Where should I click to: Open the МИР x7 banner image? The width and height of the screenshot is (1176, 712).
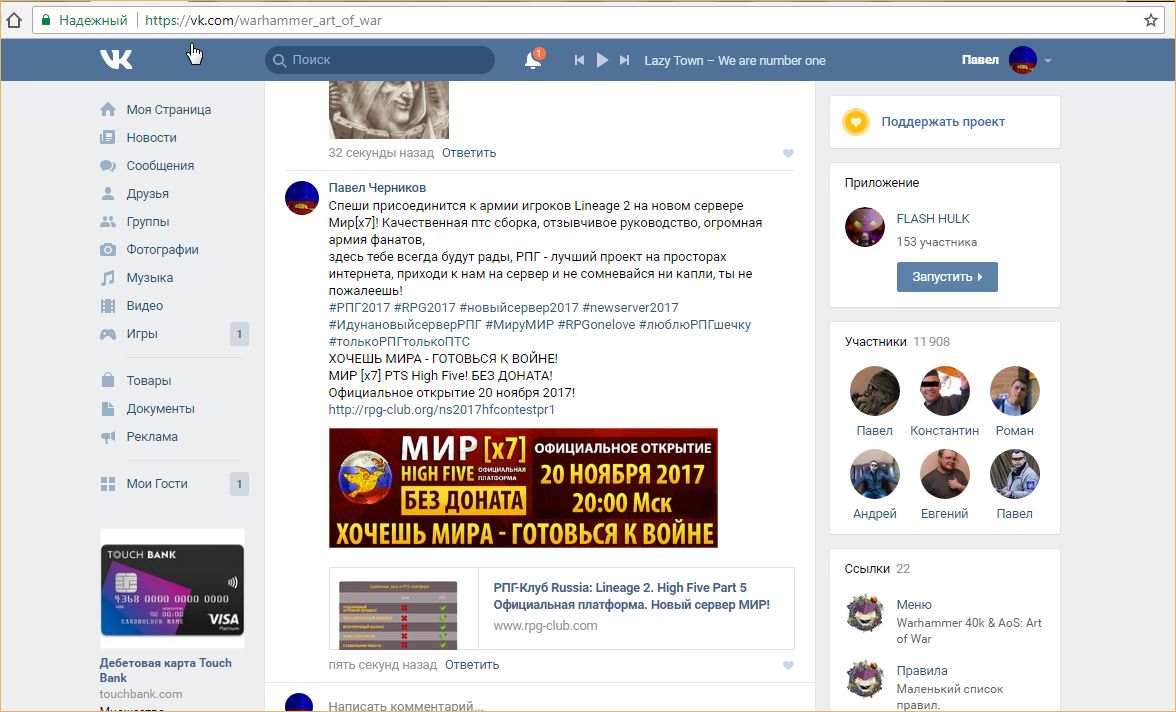[524, 488]
